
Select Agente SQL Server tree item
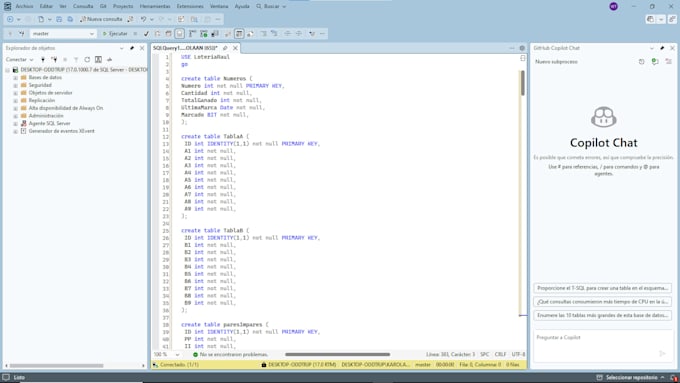tap(49, 123)
